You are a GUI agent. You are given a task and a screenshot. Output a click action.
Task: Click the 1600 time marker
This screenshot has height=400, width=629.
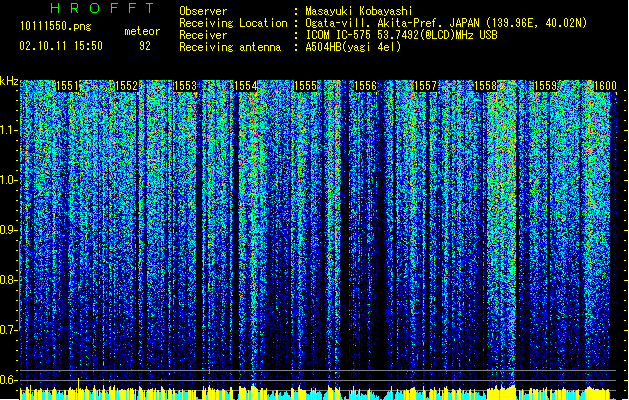point(605,86)
